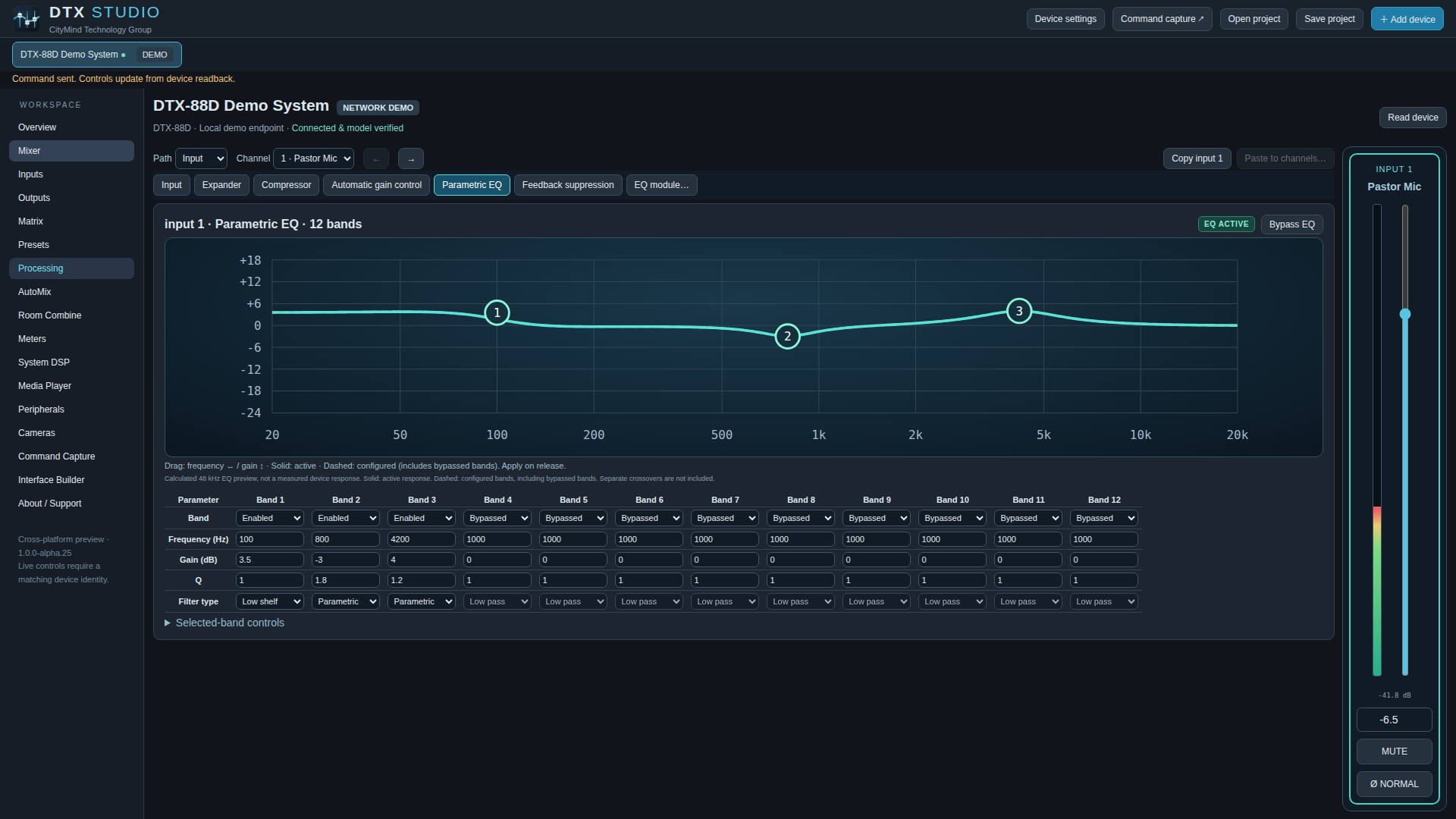Click the Command capture button
The height and width of the screenshot is (819, 1456).
coord(1162,19)
